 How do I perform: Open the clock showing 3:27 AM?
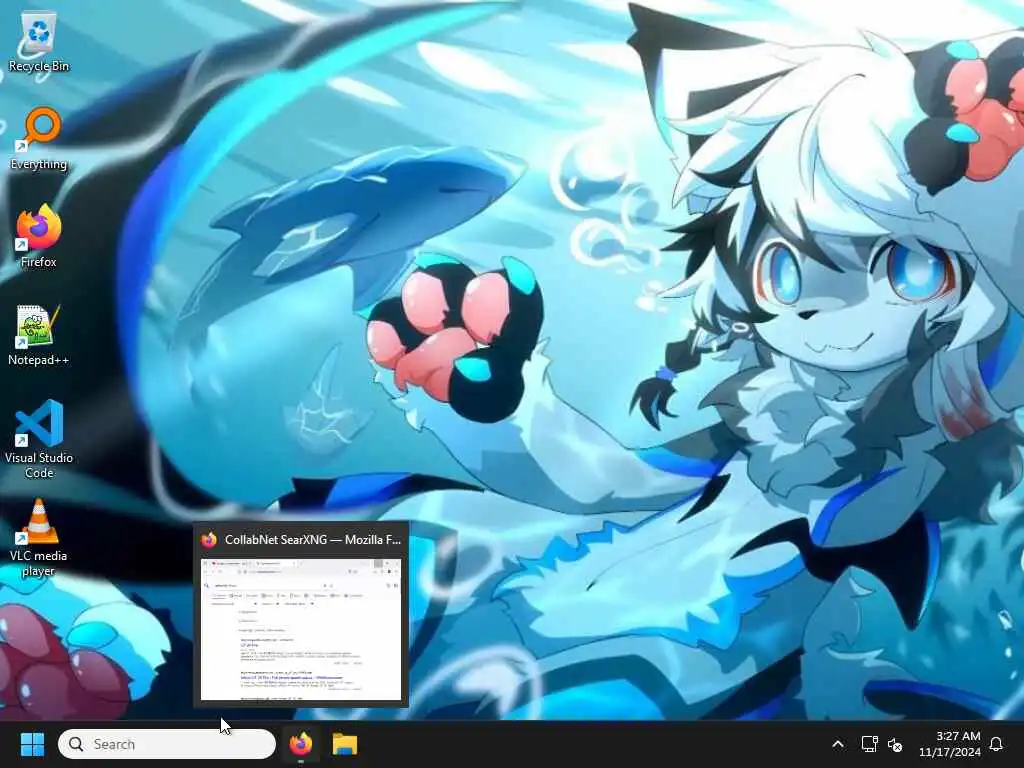957,736
